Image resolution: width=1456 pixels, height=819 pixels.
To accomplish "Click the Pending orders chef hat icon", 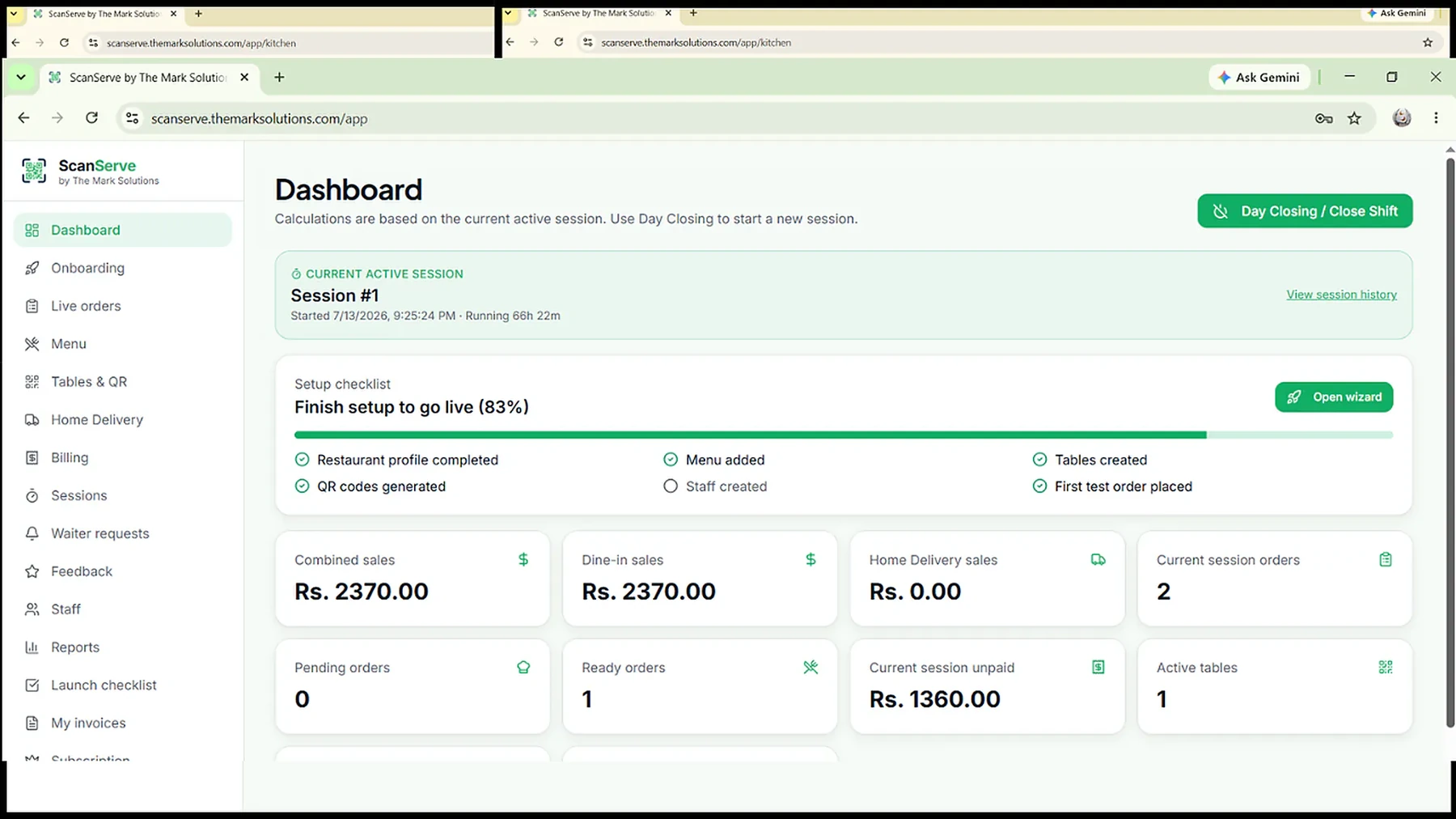I will (x=523, y=667).
